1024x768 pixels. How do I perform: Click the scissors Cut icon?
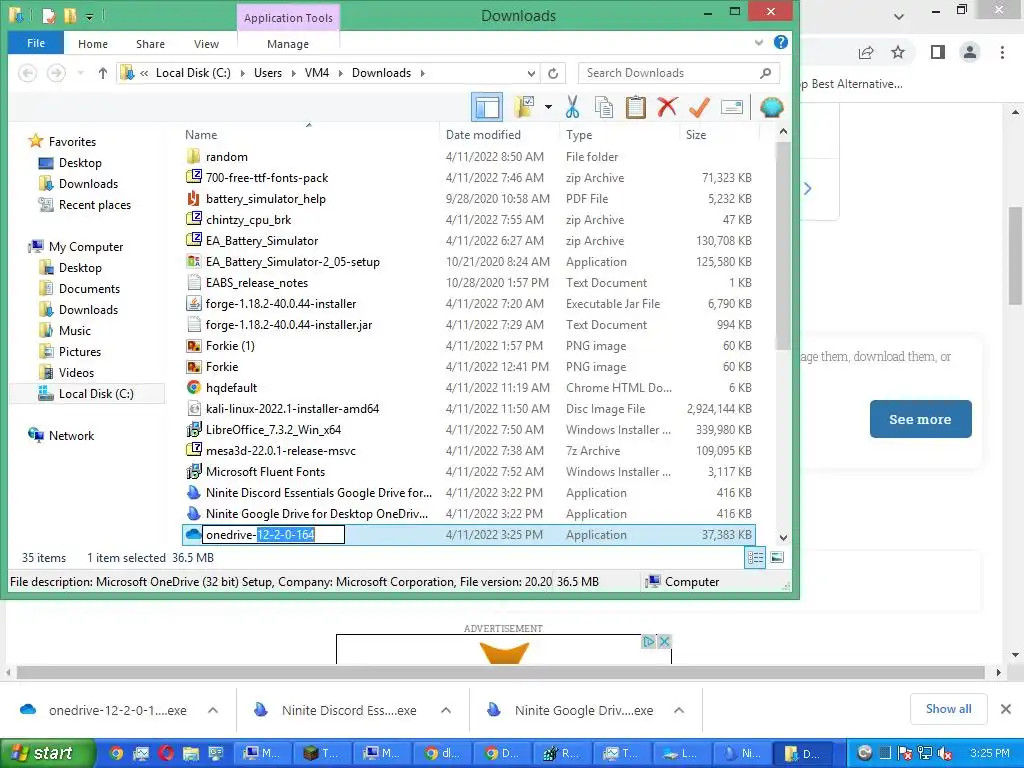573,107
